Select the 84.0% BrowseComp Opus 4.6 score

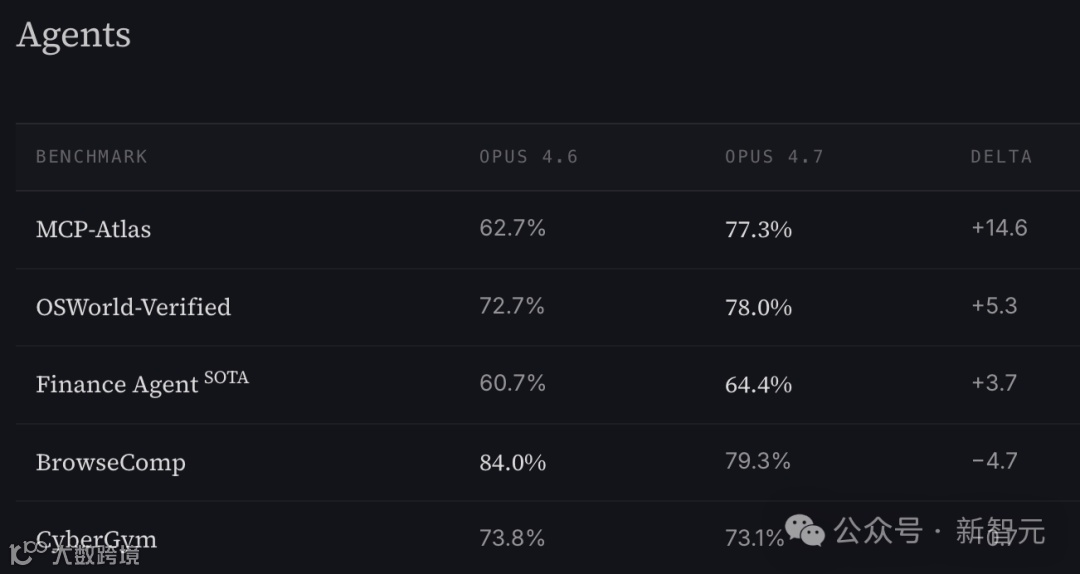[x=512, y=462]
